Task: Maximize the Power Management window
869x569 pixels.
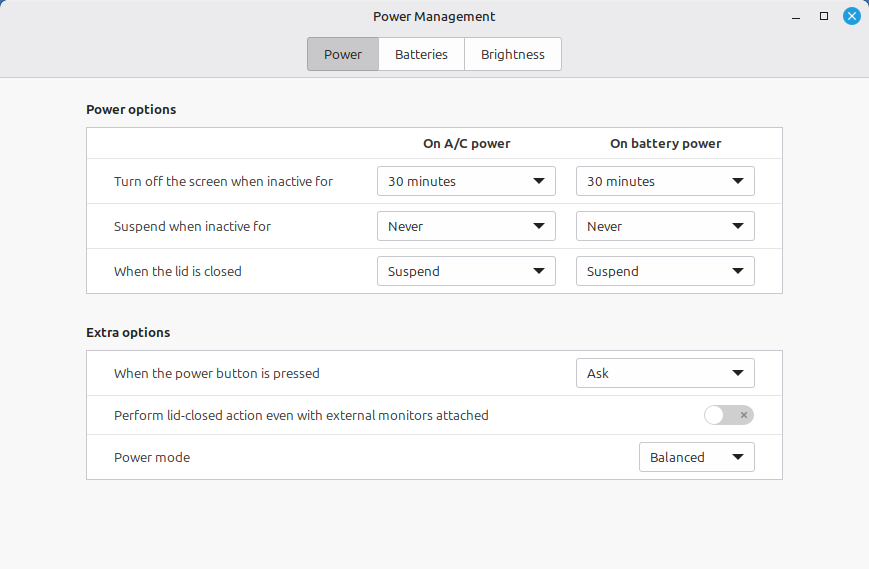Action: (824, 17)
